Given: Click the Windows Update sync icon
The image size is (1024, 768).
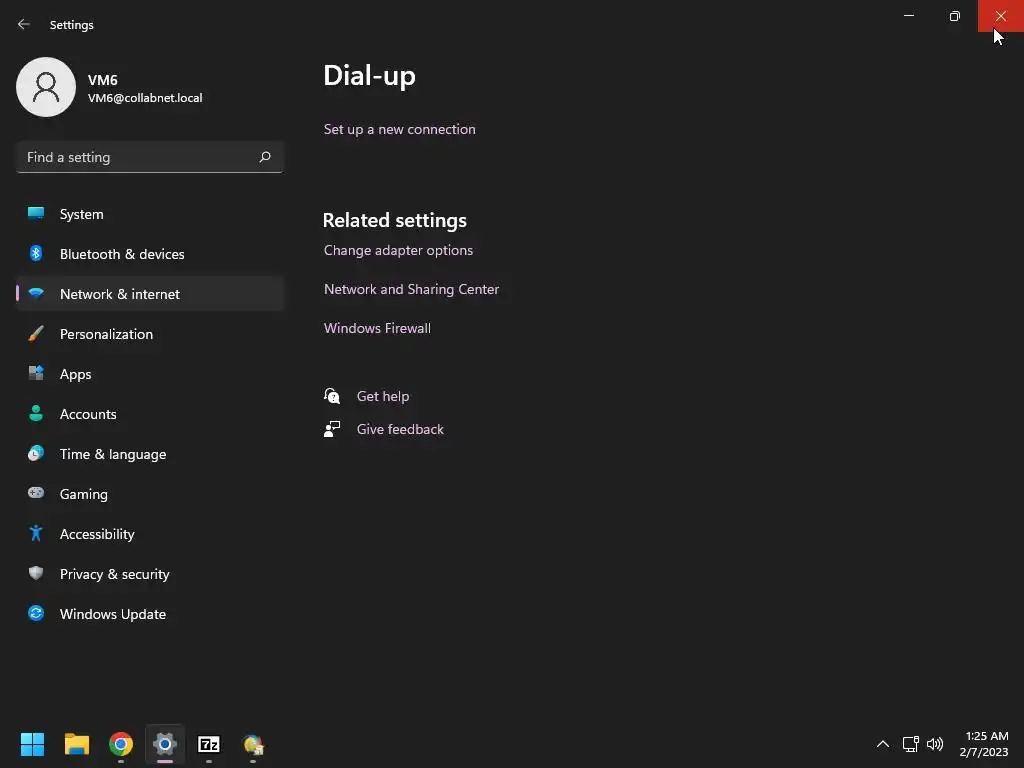Looking at the screenshot, I should coord(36,613).
